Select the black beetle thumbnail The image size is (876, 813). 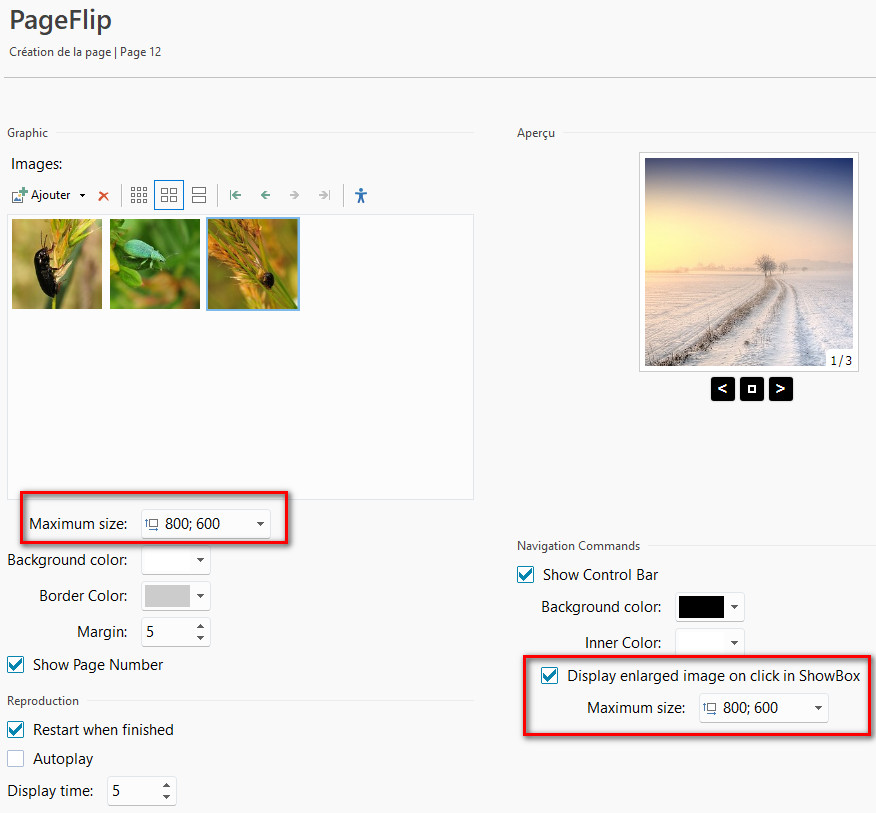click(57, 264)
